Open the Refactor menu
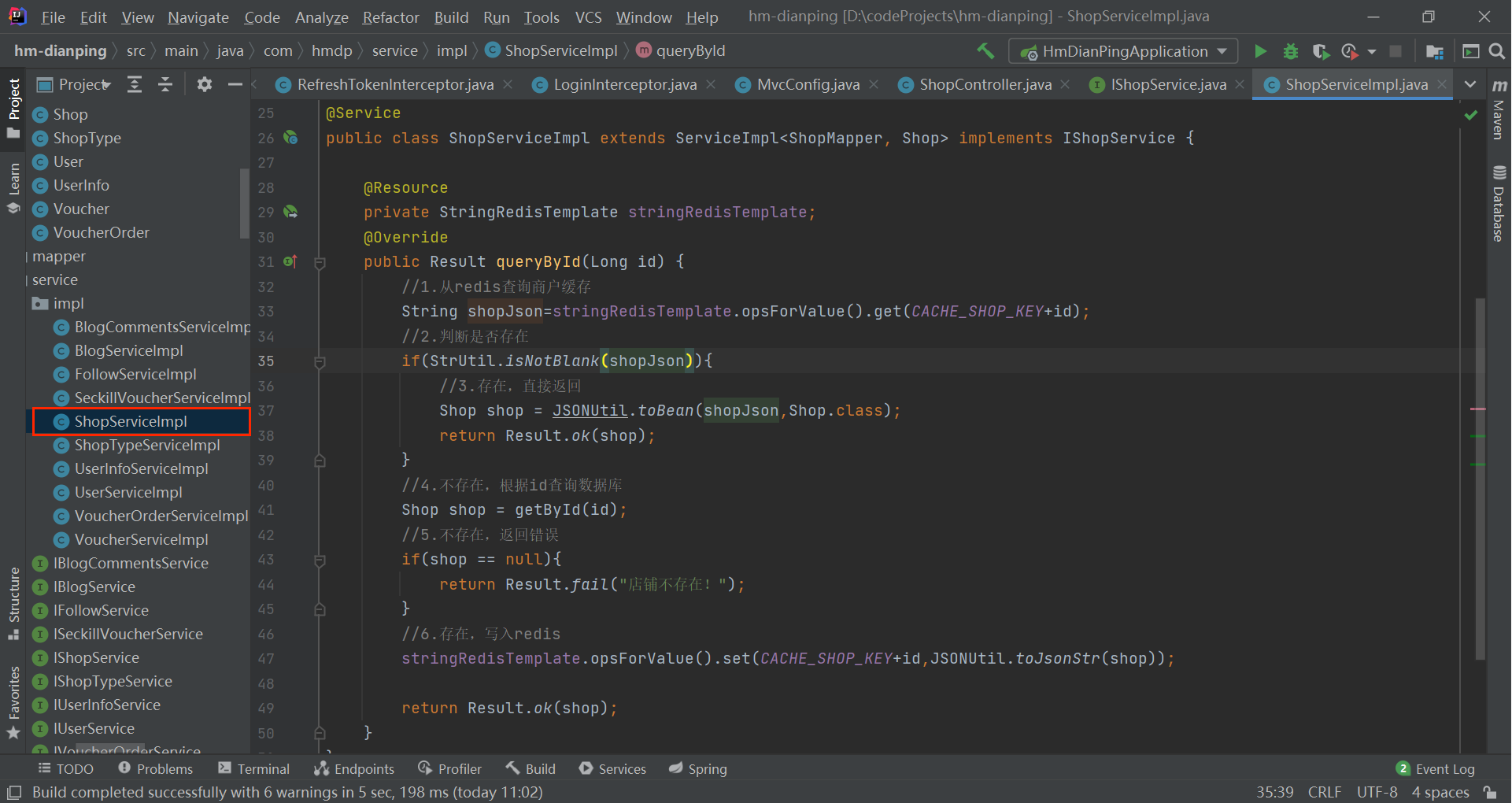The width and height of the screenshot is (1512, 803). coord(390,17)
